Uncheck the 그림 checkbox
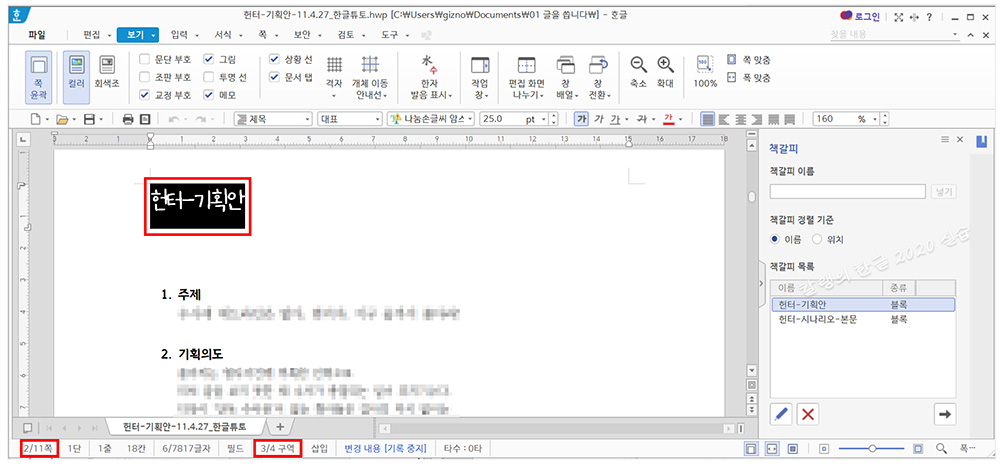The width and height of the screenshot is (1000, 467). click(209, 59)
